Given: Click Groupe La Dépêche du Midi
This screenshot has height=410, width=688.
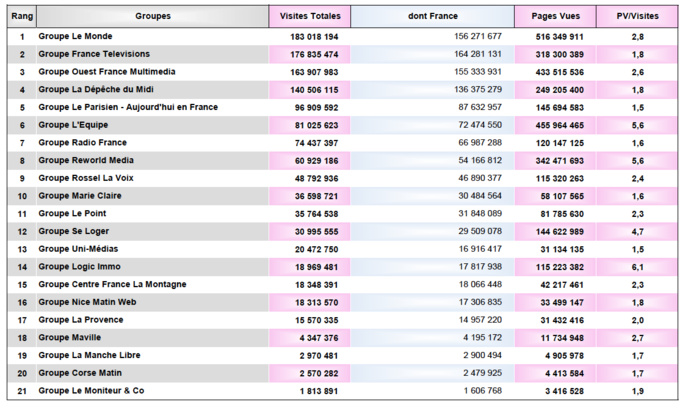Looking at the screenshot, I should (95, 90).
